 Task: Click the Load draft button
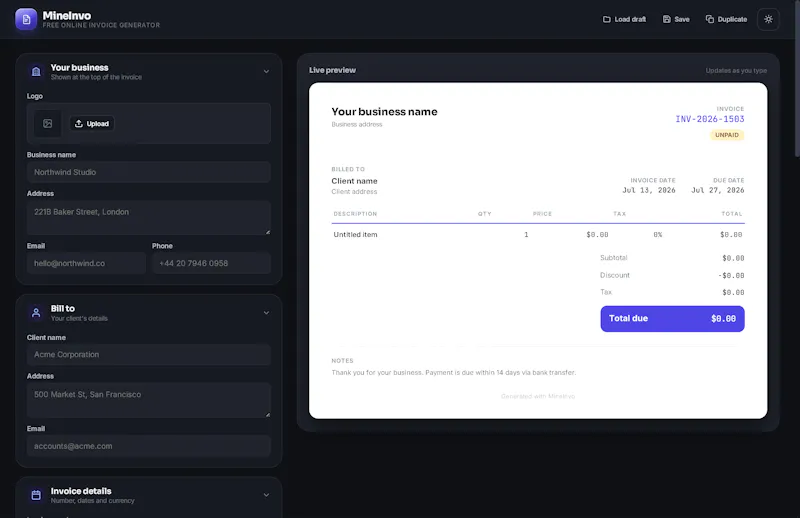(624, 19)
